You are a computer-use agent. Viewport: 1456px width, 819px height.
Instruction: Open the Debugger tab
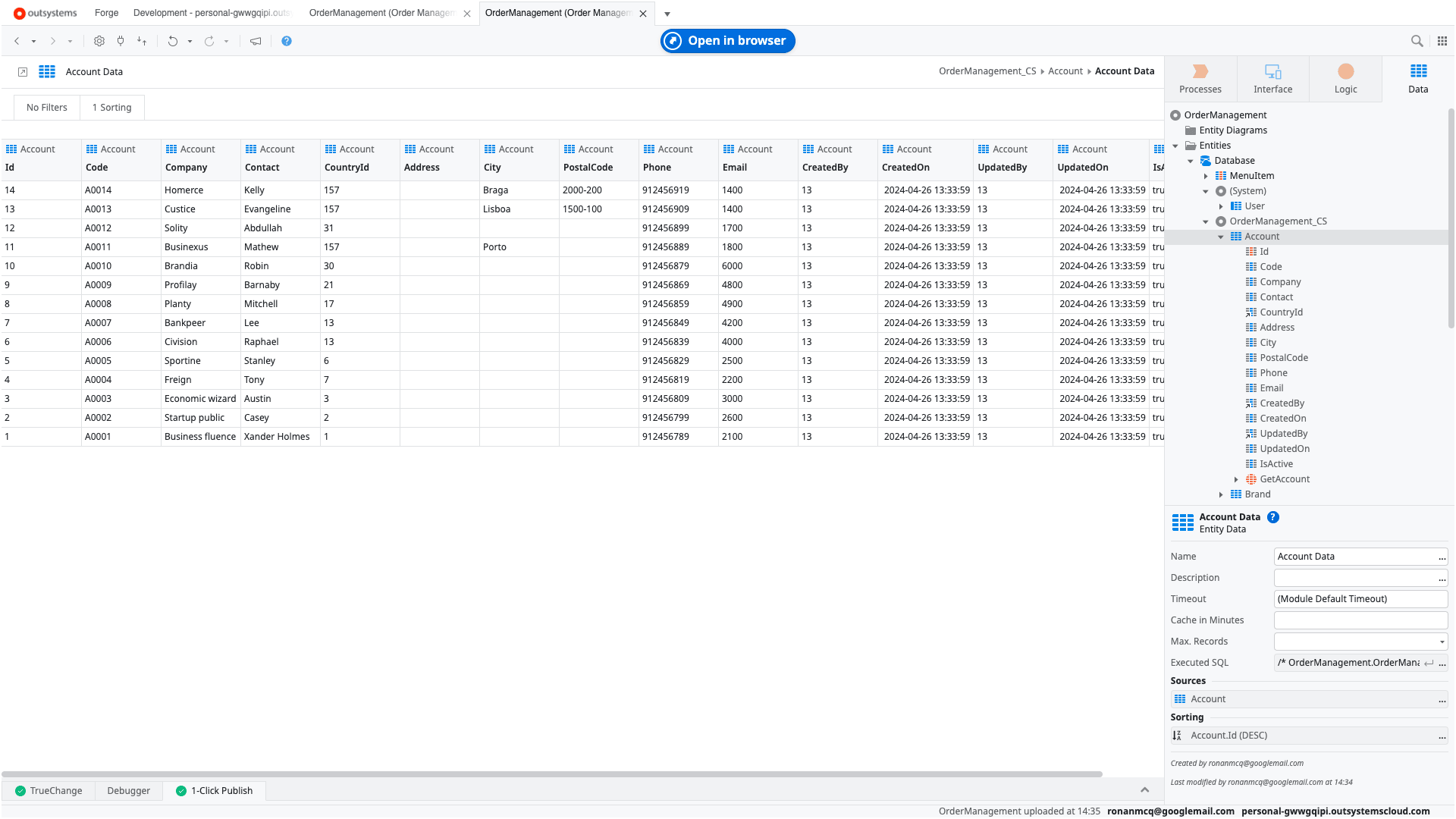[x=129, y=791]
